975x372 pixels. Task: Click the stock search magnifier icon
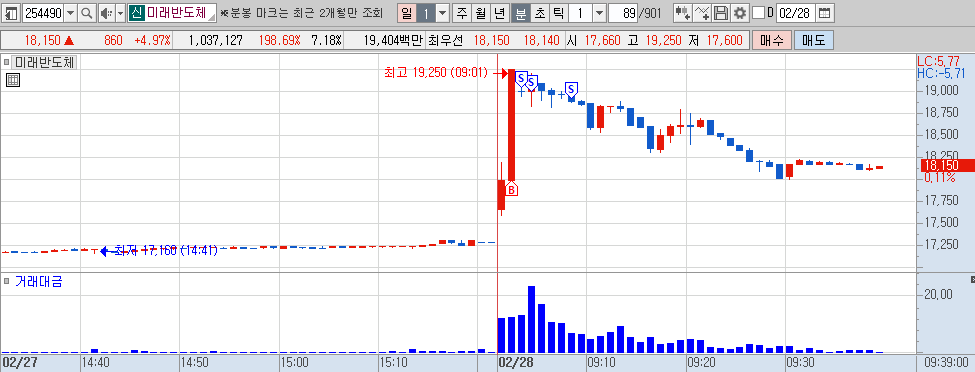(86, 12)
